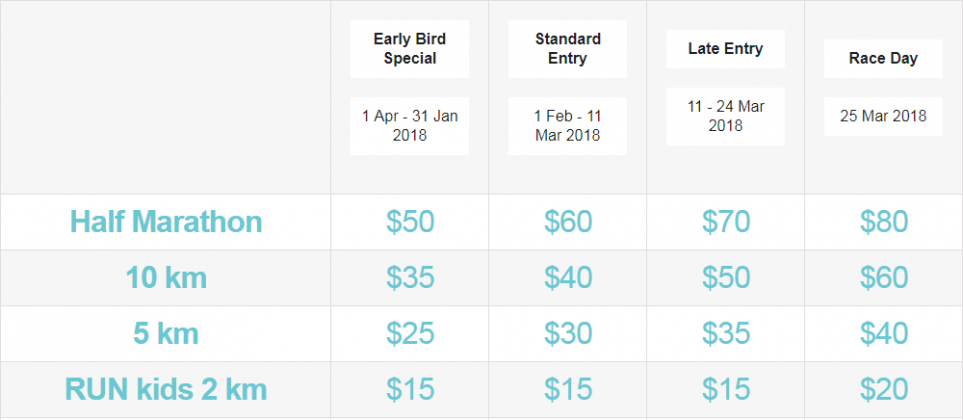Viewport: 963px width, 420px height.
Task: Click the Standard Entry header
Action: (568, 49)
